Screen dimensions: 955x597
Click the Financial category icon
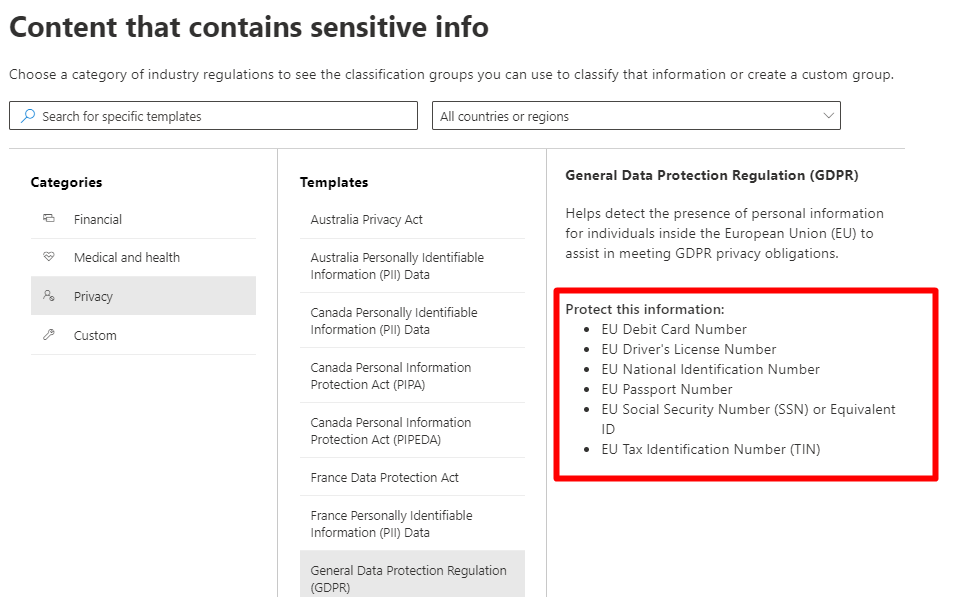coord(49,219)
